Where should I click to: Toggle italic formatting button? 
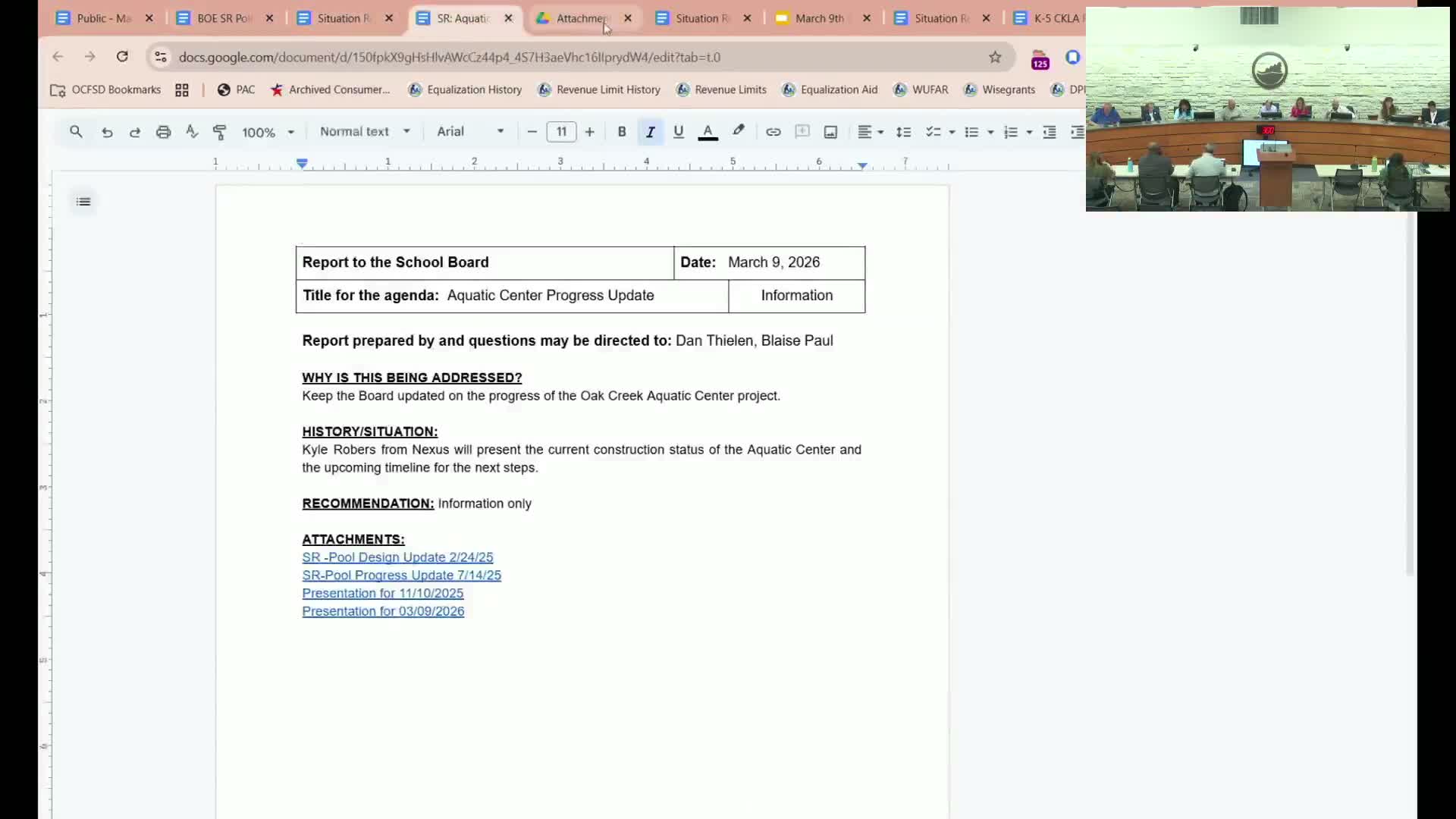click(650, 132)
